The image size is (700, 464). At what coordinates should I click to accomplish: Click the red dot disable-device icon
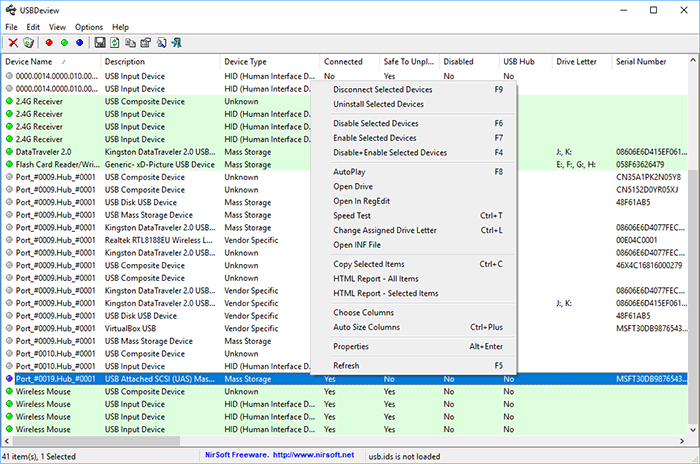click(48, 43)
